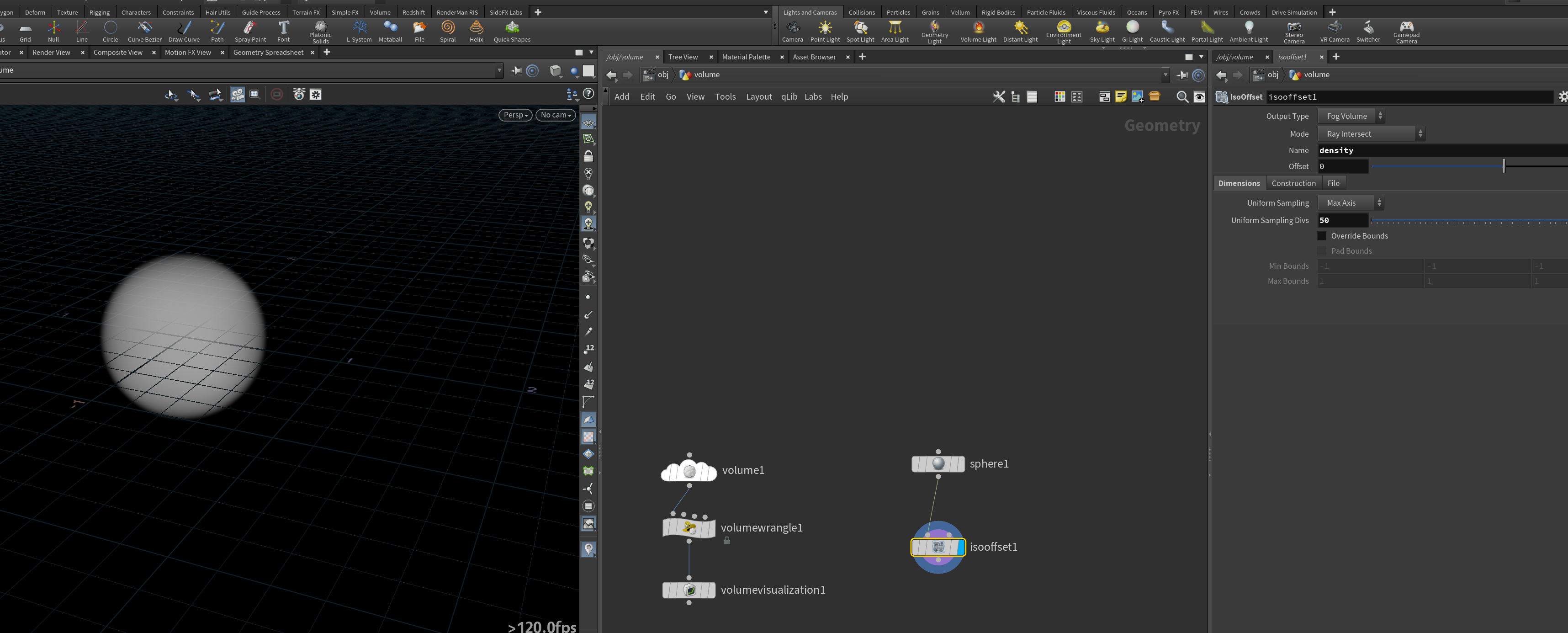Add a Point Light from shelf
Viewport: 1568px width, 633px height.
click(x=825, y=32)
